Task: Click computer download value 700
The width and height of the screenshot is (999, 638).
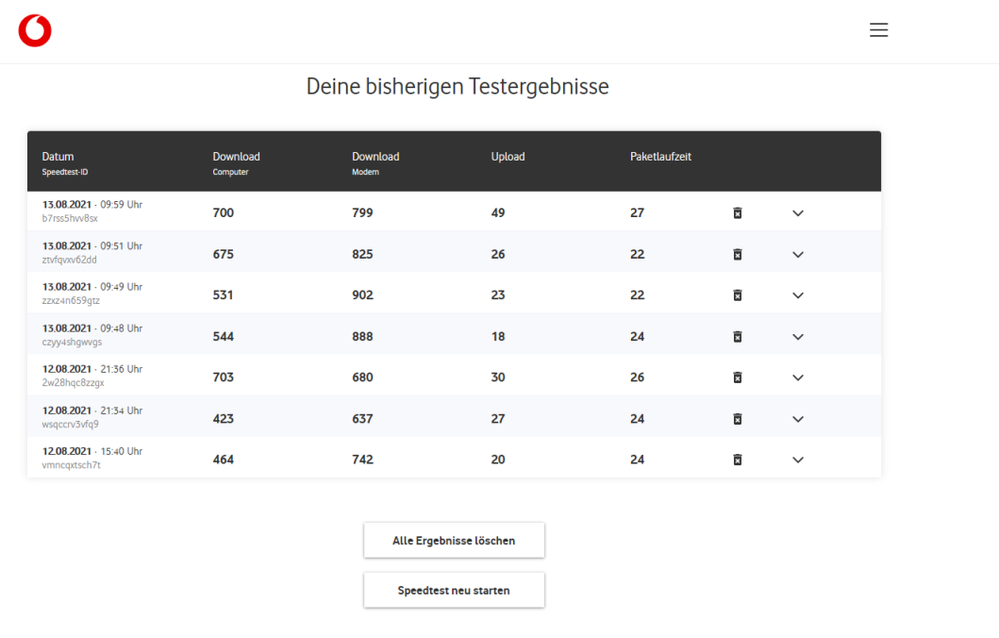Action: coord(223,213)
